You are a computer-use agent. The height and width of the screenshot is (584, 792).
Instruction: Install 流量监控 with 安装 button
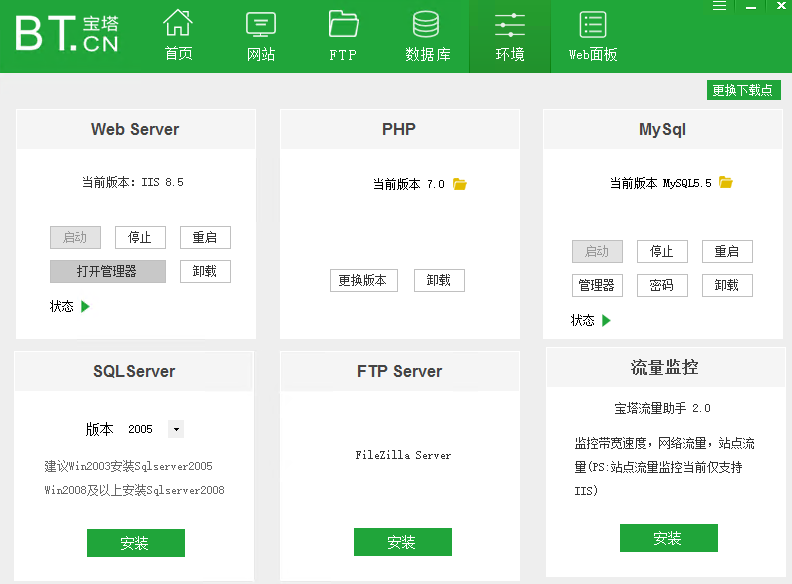point(669,538)
